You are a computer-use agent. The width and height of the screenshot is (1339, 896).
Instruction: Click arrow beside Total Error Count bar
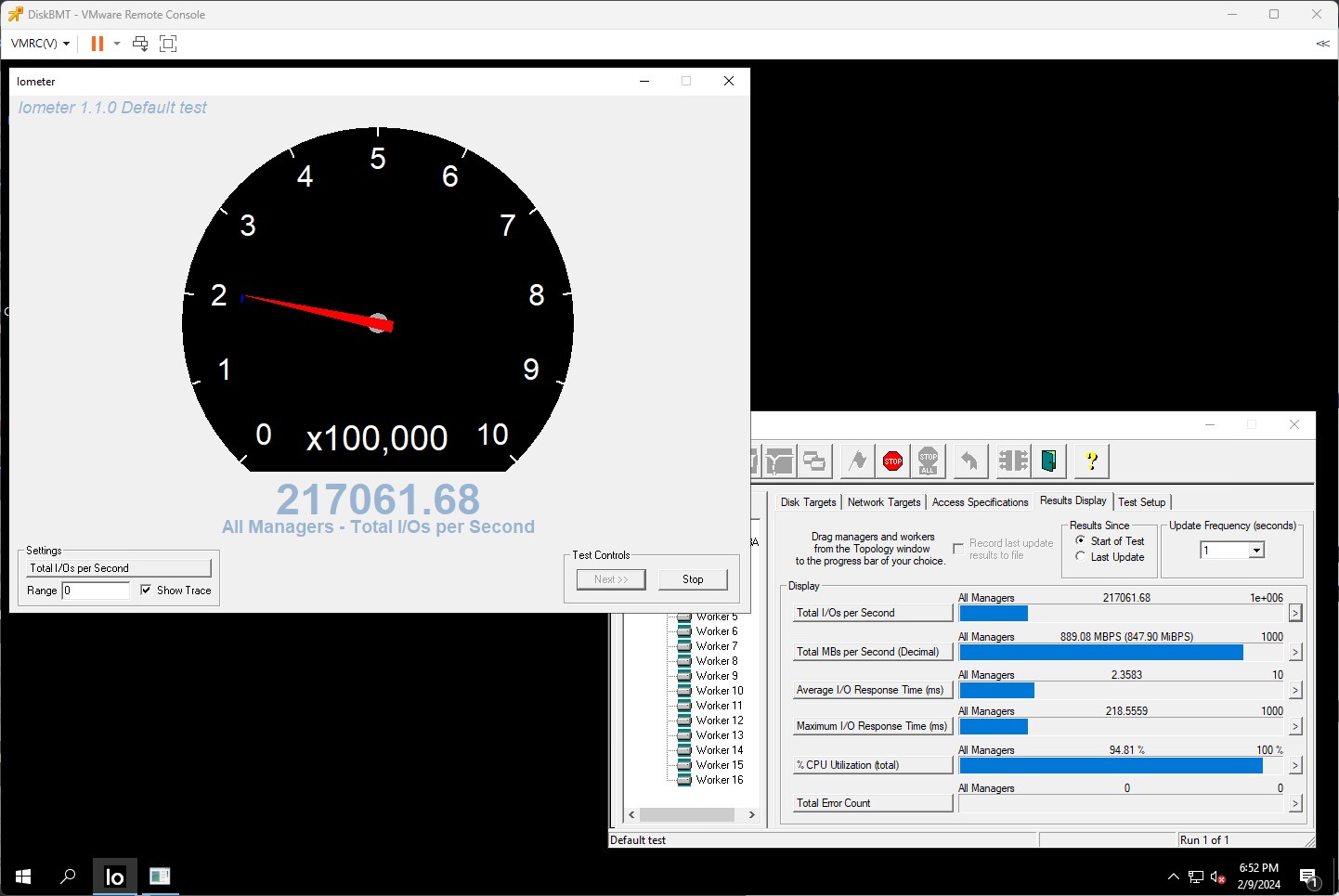point(1295,803)
